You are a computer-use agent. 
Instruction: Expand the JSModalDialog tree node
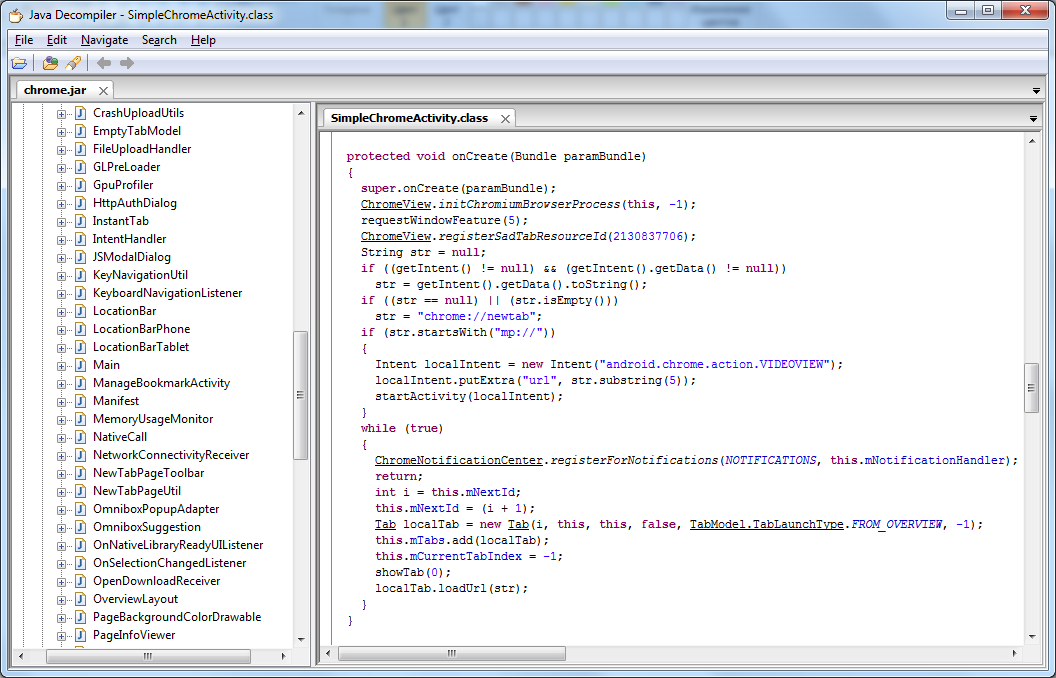coord(61,258)
